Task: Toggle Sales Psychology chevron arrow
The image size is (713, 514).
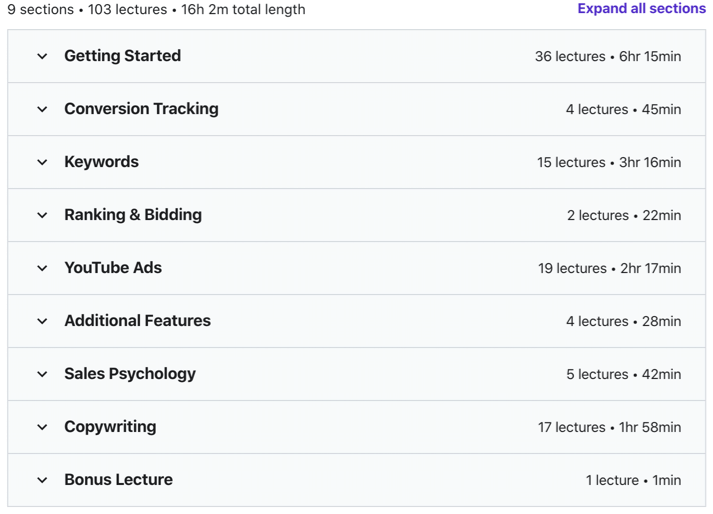Action: (x=42, y=374)
